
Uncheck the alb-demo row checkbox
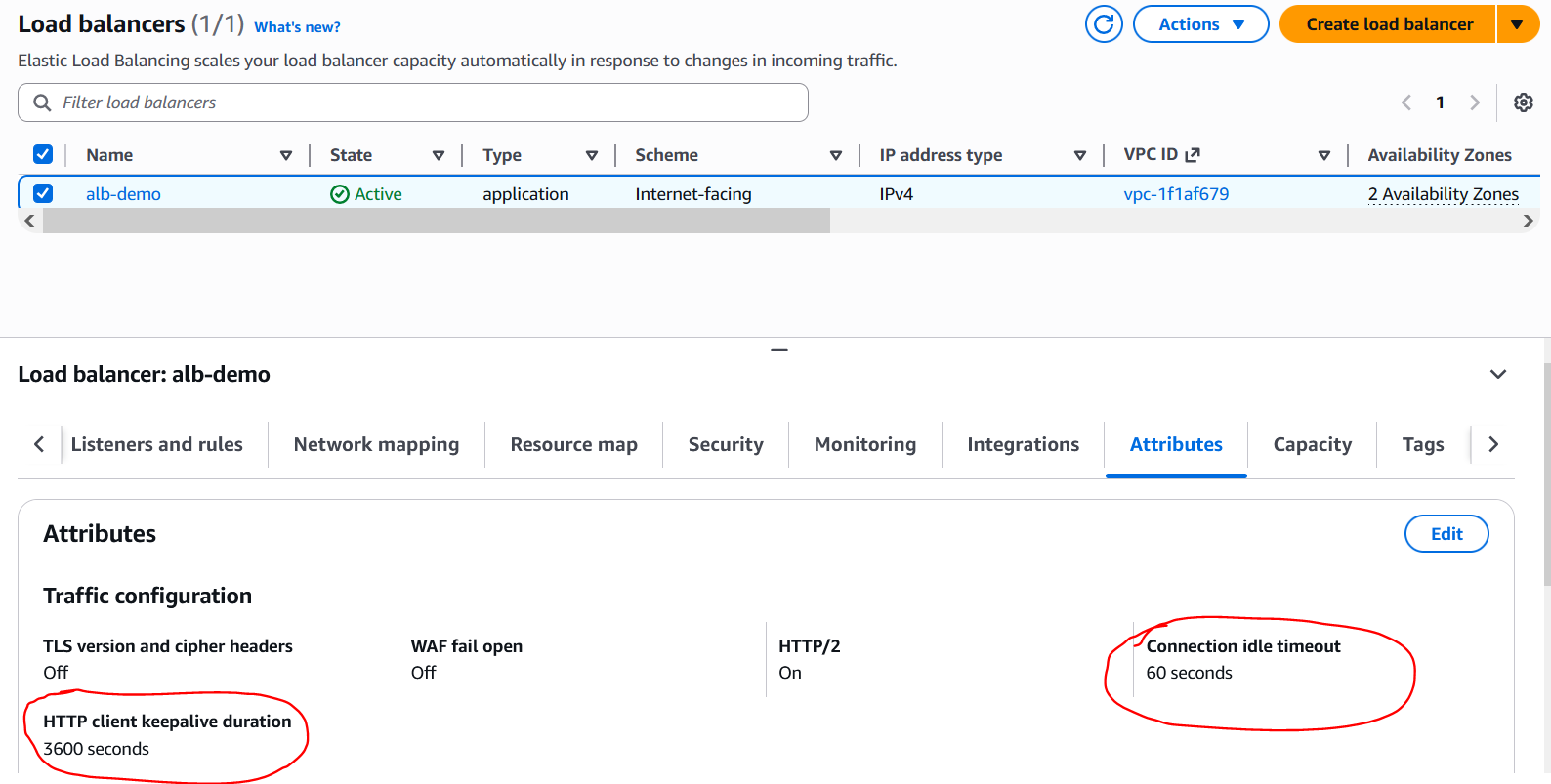[x=43, y=193]
